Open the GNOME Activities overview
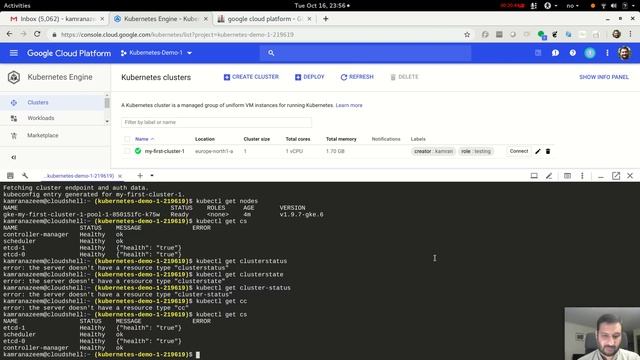 tap(17, 5)
